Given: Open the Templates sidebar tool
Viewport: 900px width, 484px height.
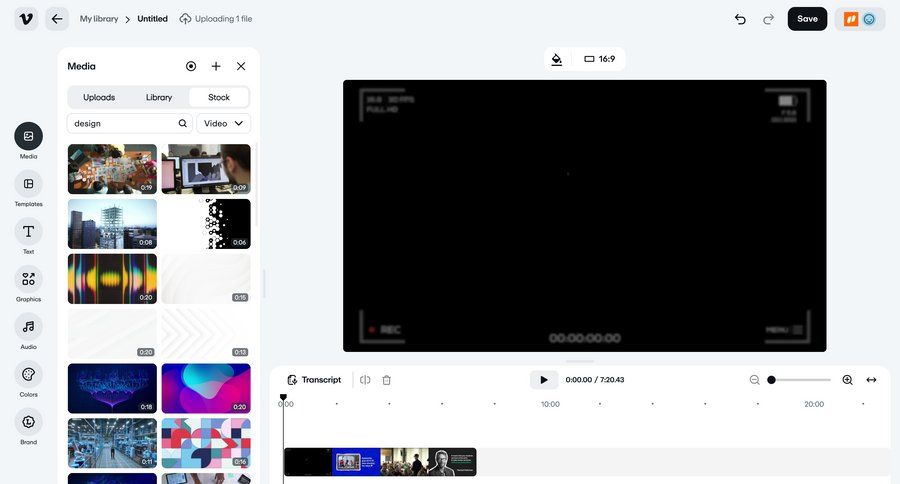Looking at the screenshot, I should [x=28, y=188].
